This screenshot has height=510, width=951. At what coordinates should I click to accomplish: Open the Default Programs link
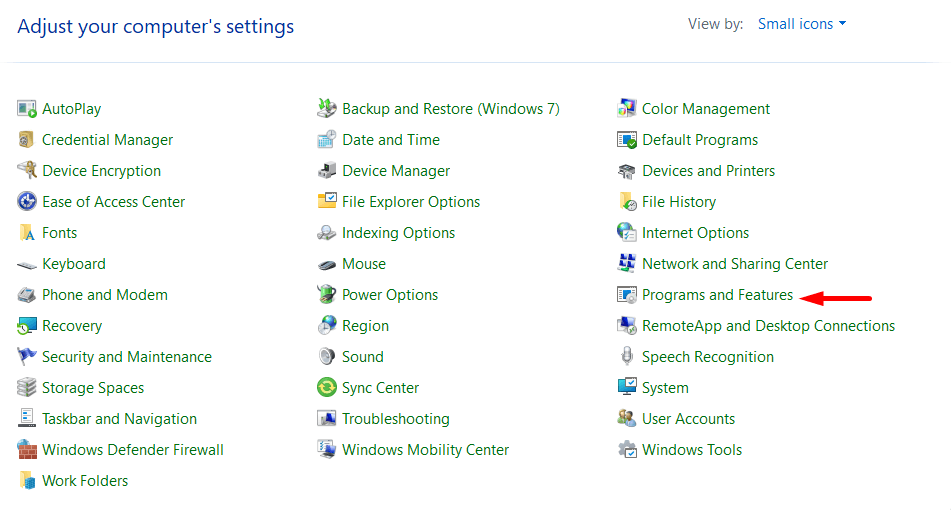tap(700, 140)
